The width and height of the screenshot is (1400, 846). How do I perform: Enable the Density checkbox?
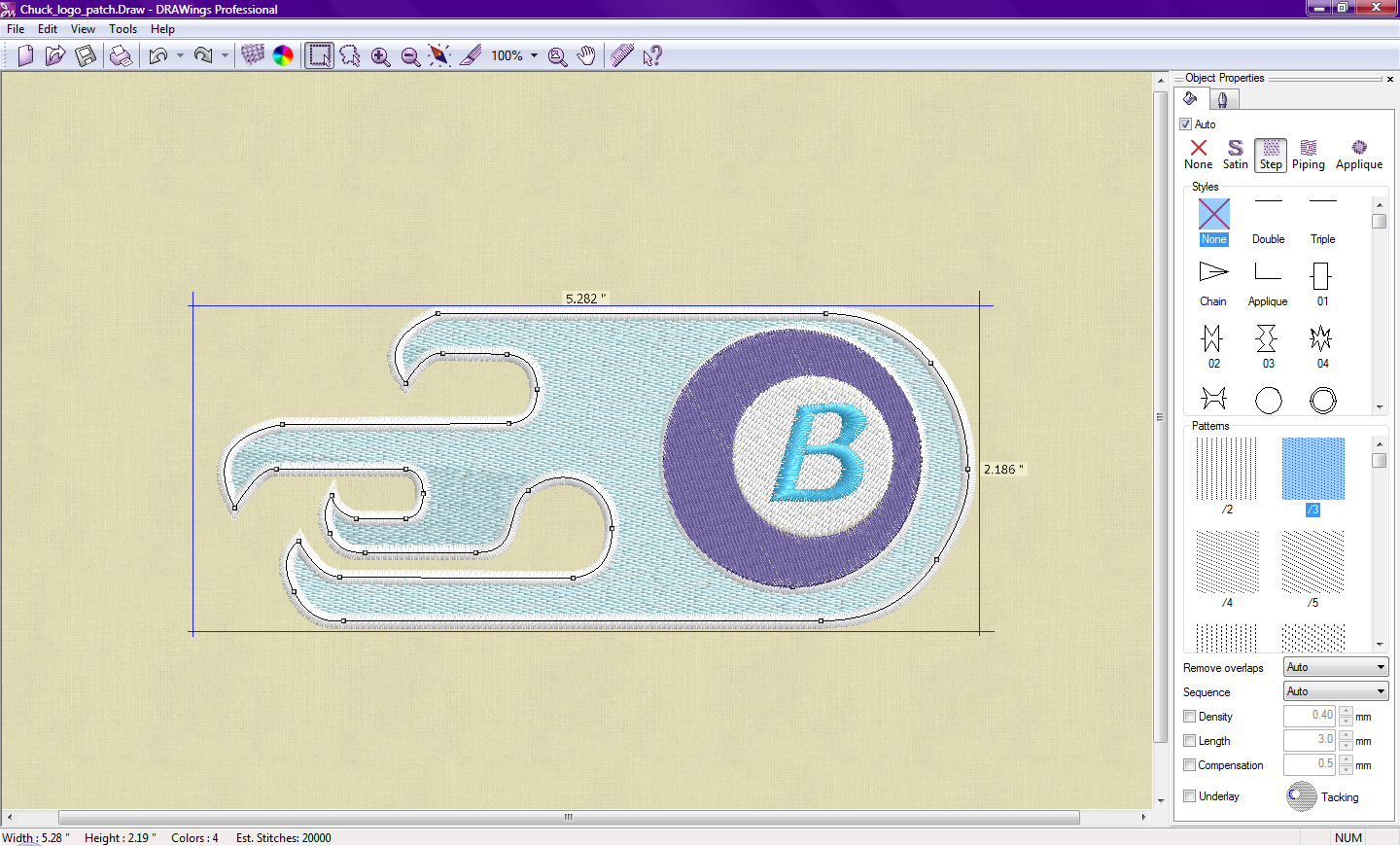[1189, 717]
